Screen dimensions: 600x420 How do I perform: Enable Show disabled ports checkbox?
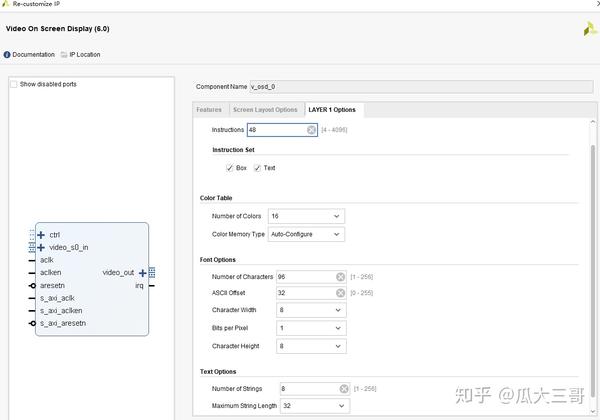point(14,84)
